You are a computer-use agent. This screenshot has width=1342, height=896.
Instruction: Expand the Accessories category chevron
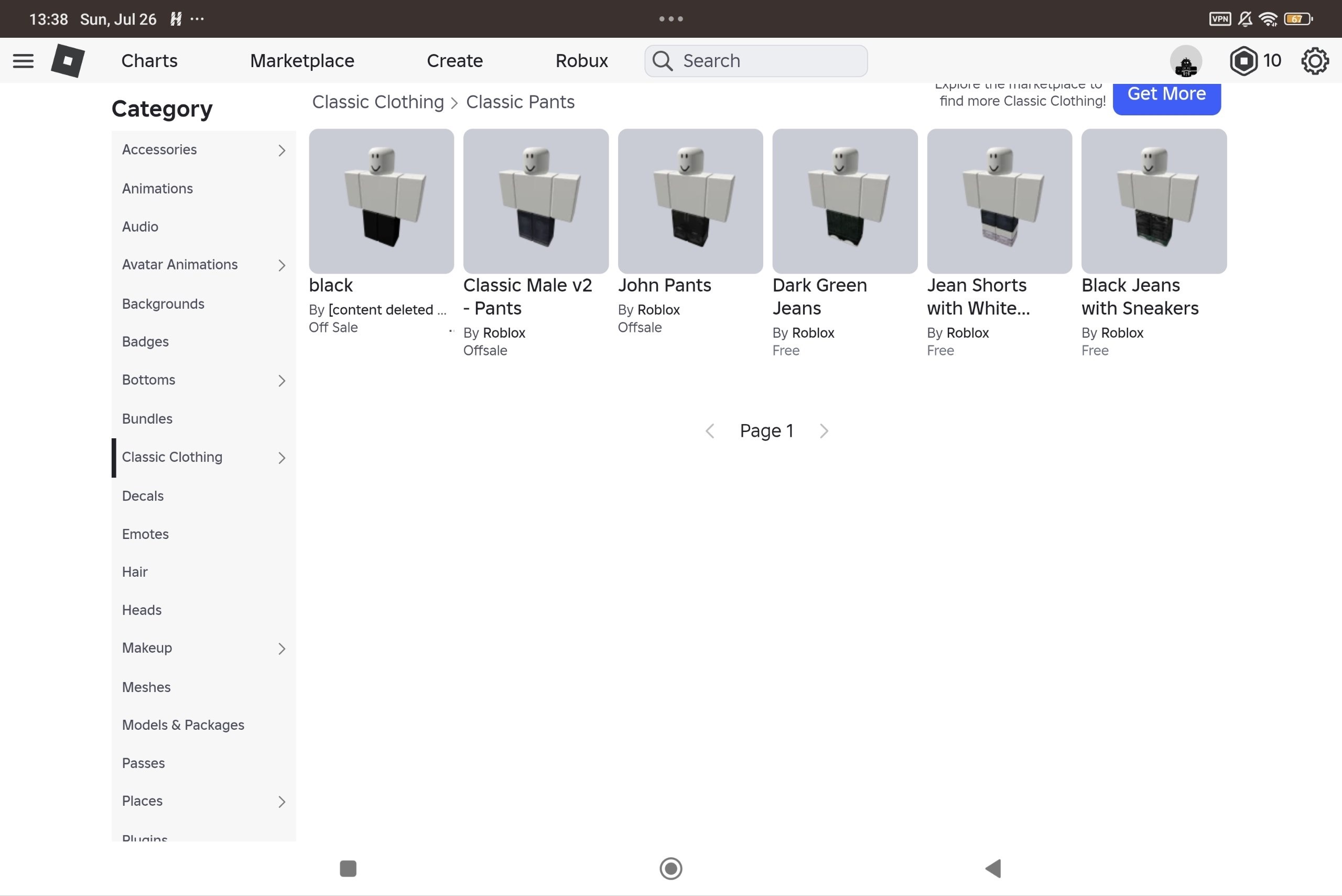pos(282,150)
